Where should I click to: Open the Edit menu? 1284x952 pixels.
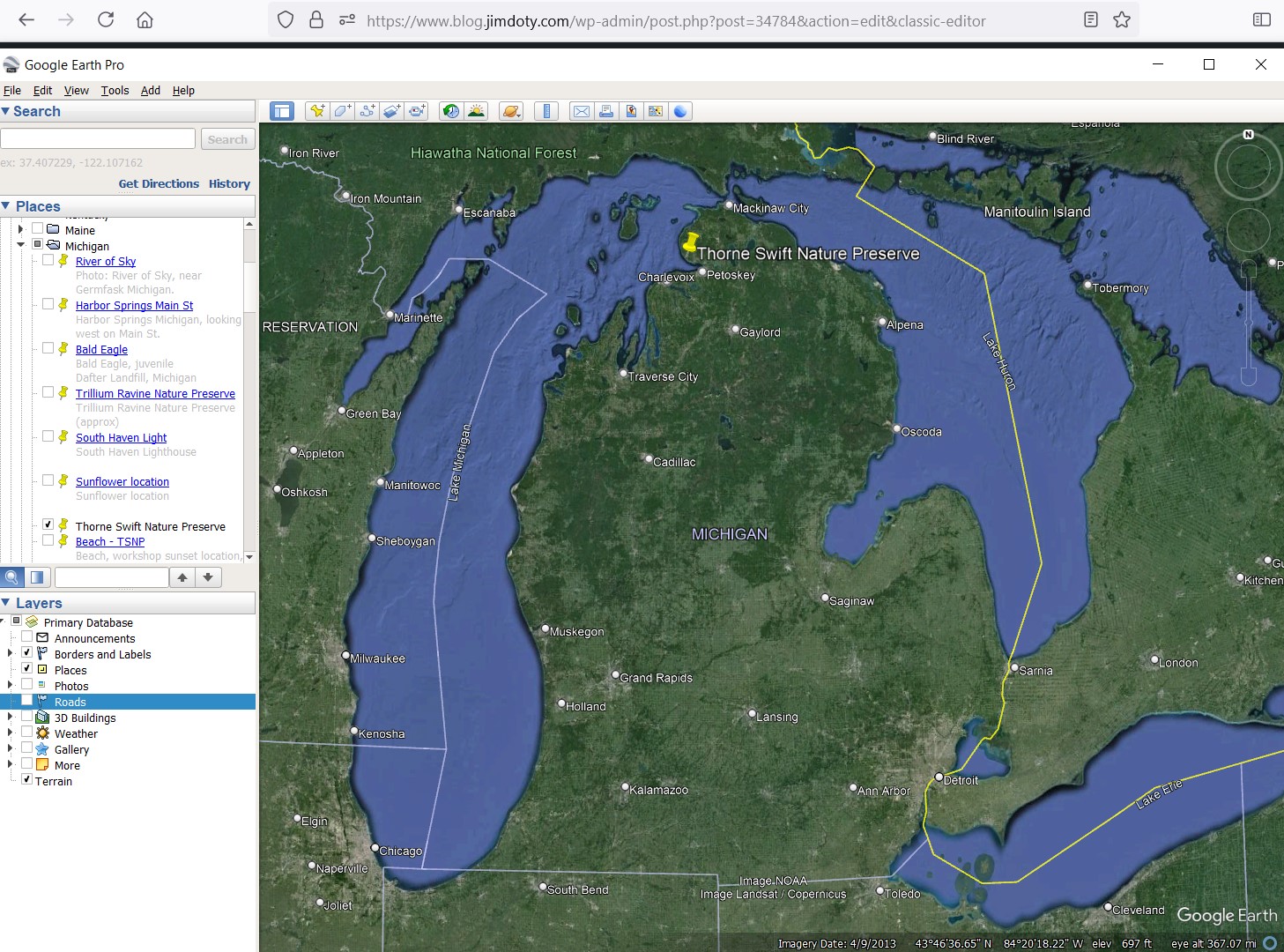coord(42,90)
